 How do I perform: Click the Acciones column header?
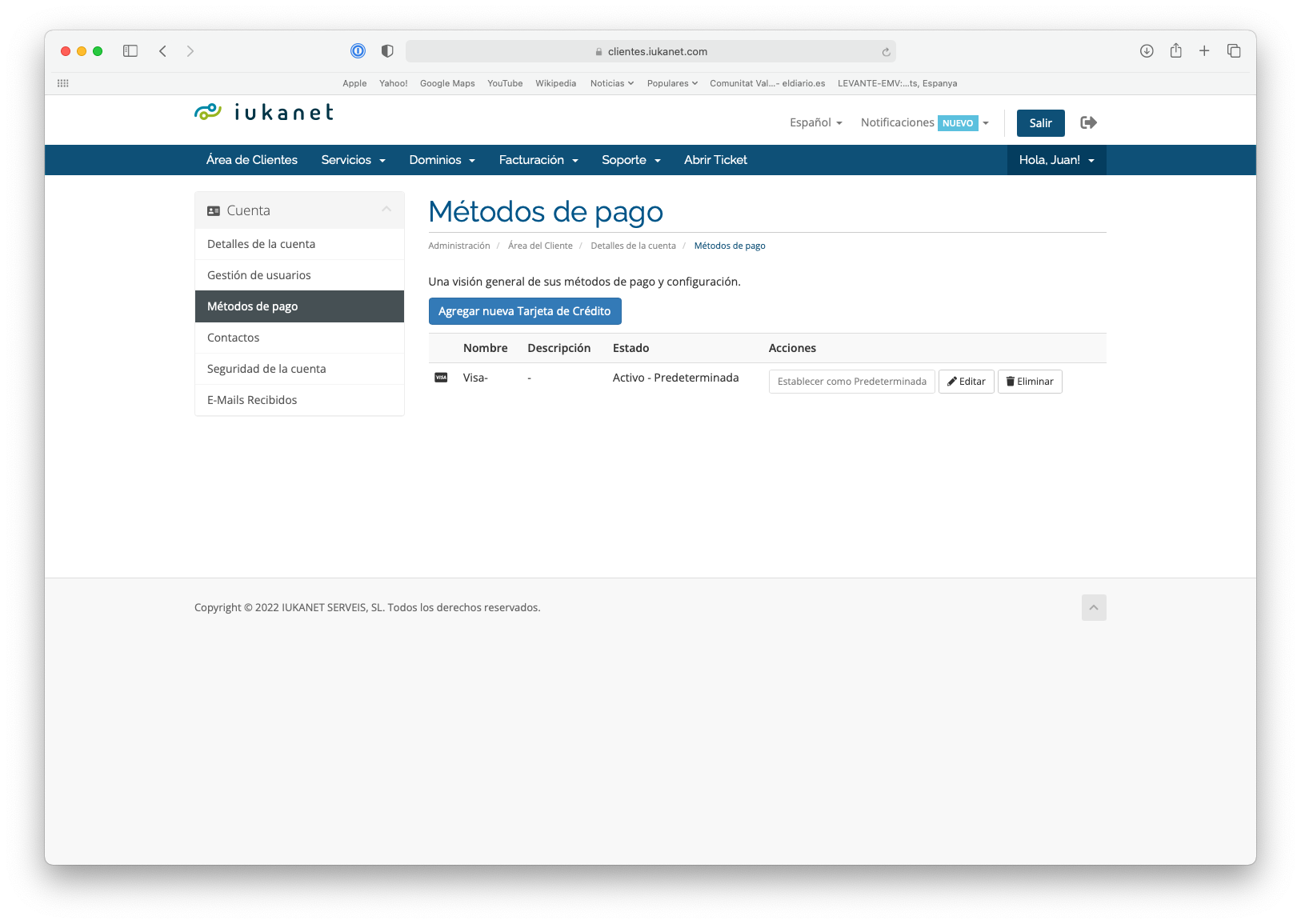coord(792,348)
